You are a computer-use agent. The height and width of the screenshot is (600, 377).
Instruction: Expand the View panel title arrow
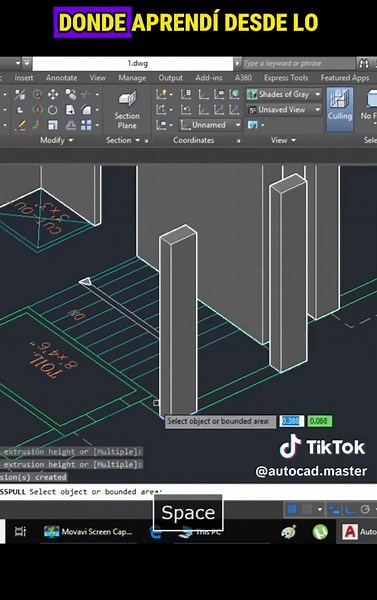(x=293, y=140)
